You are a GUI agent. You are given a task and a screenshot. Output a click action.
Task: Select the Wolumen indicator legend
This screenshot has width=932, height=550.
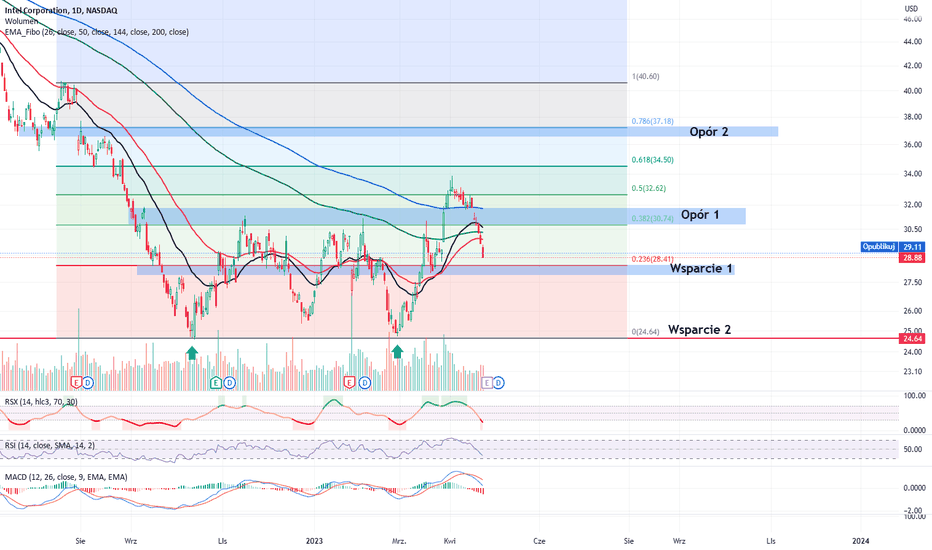pyautogui.click(x=21, y=21)
